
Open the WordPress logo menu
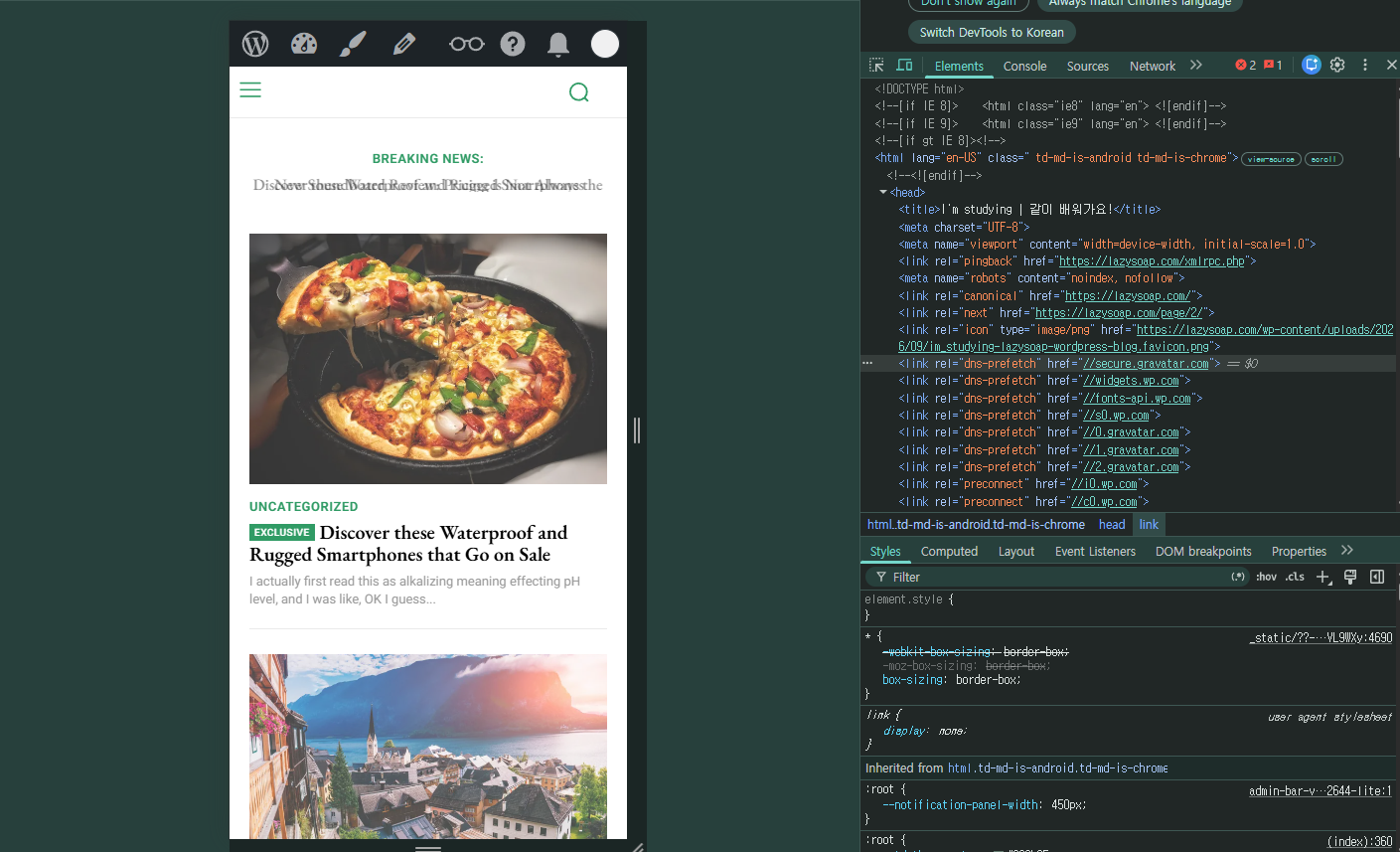tap(255, 44)
